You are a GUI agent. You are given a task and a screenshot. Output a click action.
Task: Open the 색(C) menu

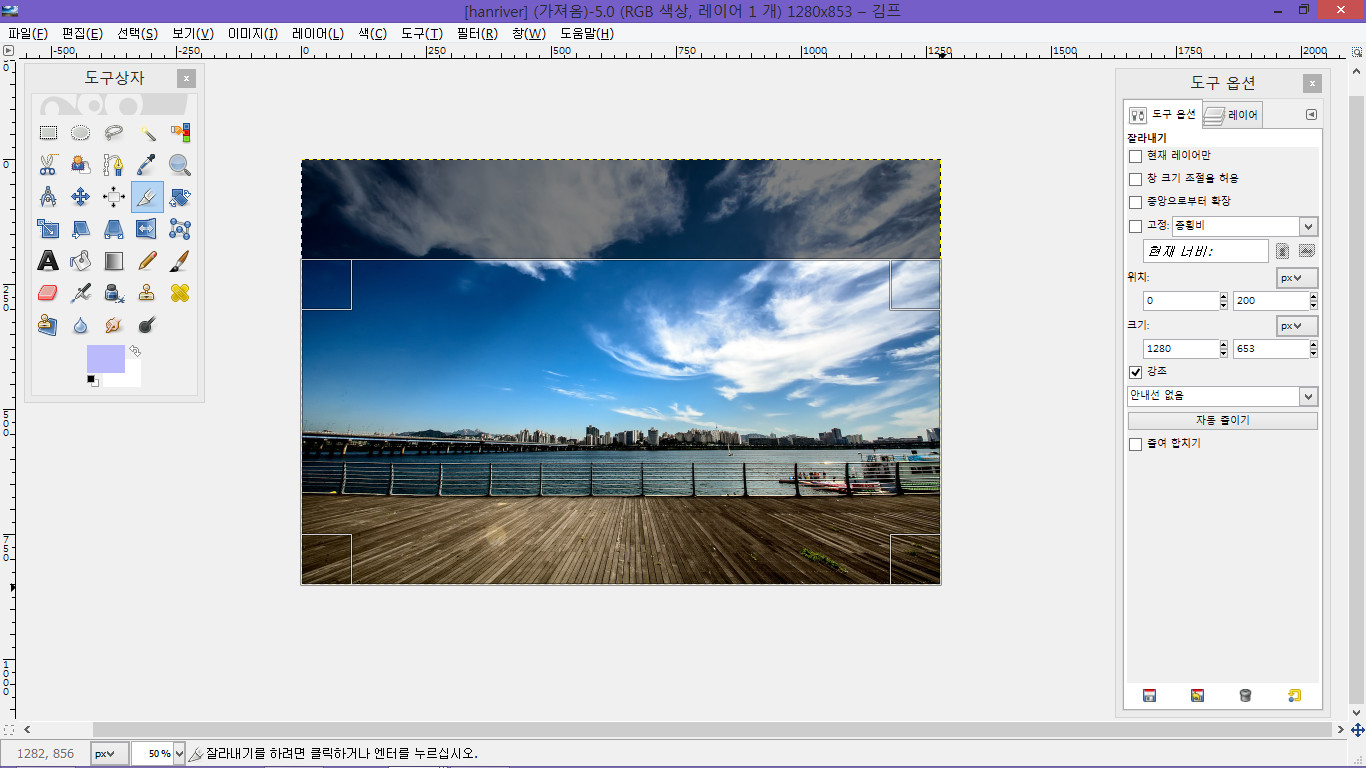pyautogui.click(x=372, y=33)
